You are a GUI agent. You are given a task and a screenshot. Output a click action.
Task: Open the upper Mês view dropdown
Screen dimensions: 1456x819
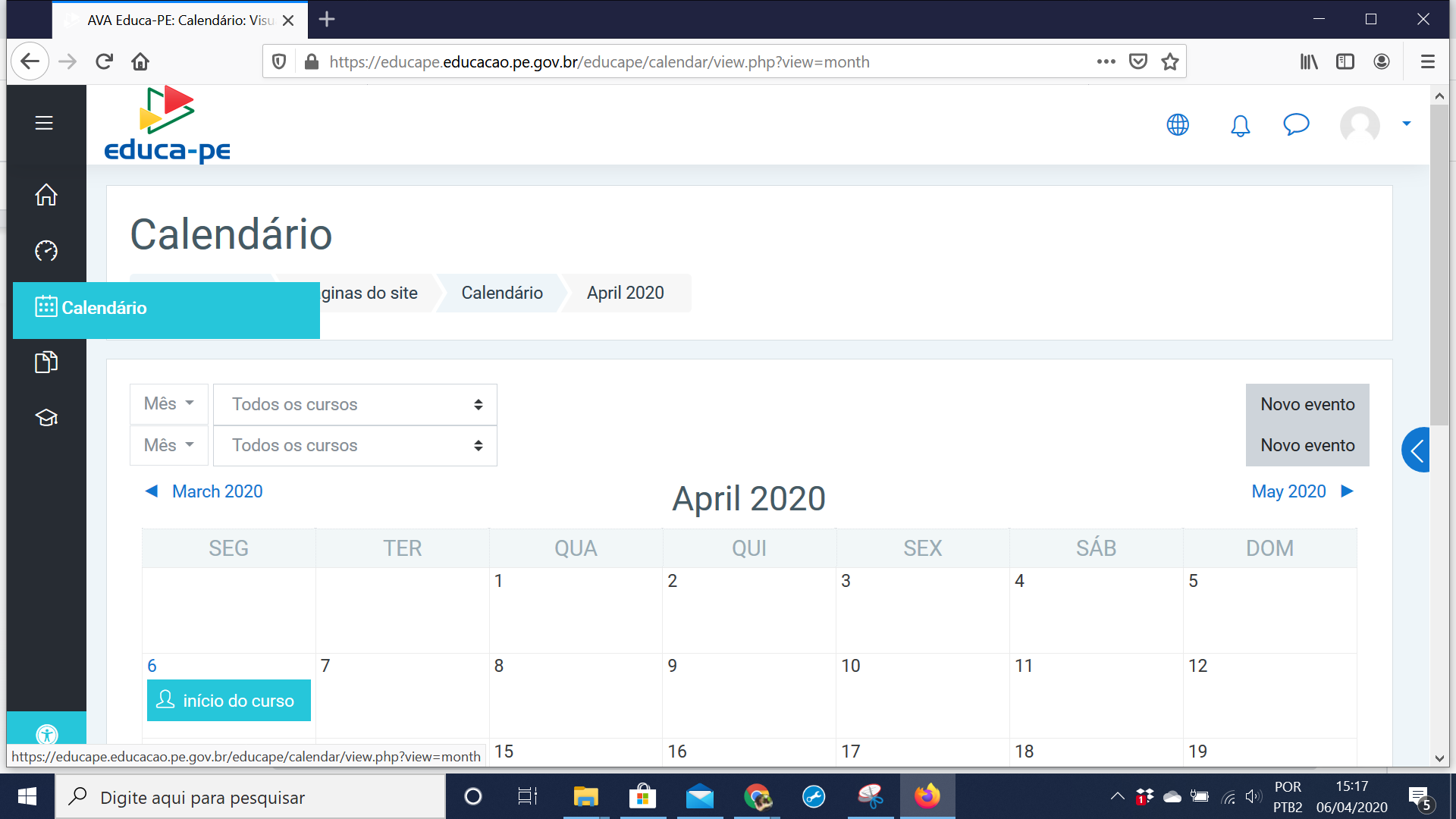click(168, 404)
